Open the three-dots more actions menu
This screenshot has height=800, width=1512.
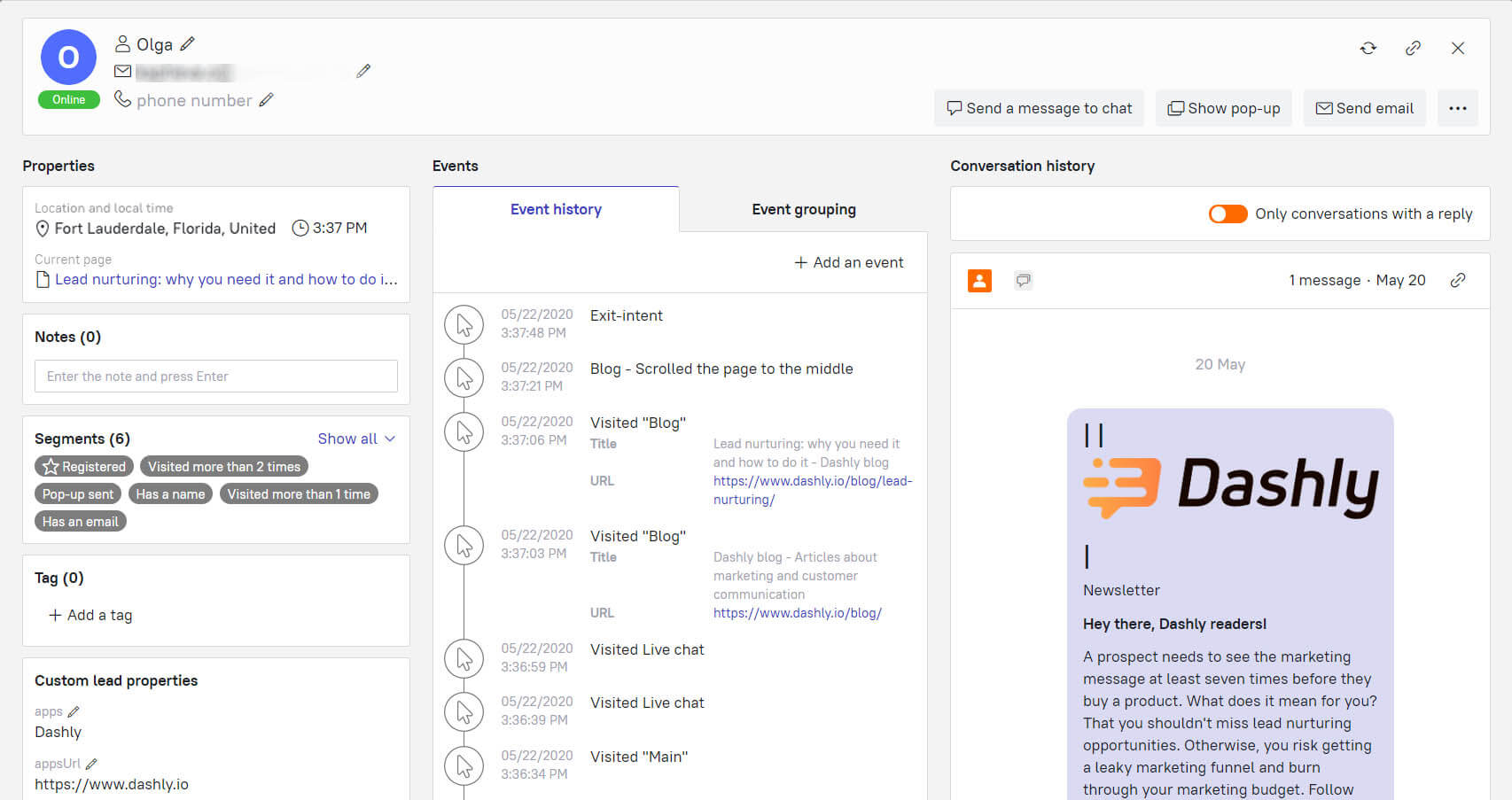(x=1458, y=108)
